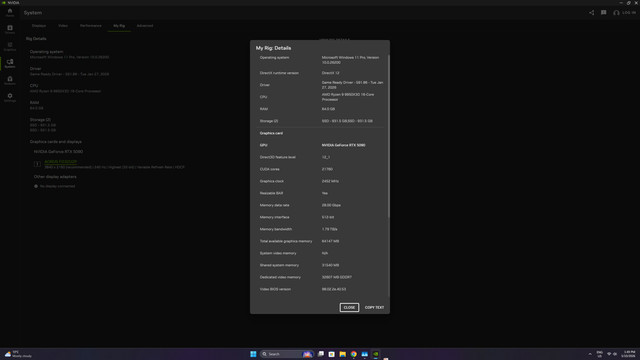Click the 'RAM' label in the dialog
Viewport: 640px width, 360px height.
tap(264, 109)
